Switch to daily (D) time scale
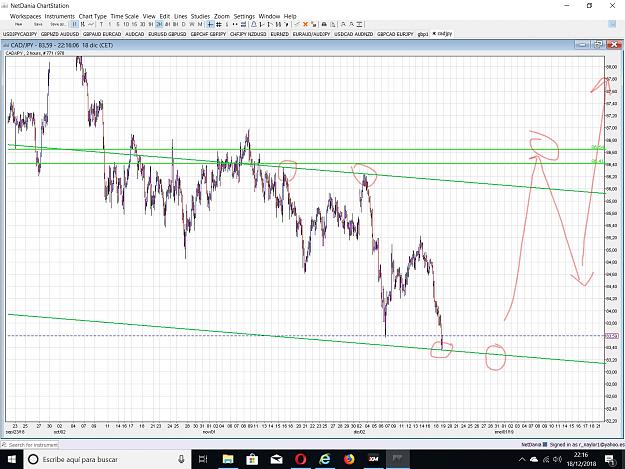 coord(184,24)
